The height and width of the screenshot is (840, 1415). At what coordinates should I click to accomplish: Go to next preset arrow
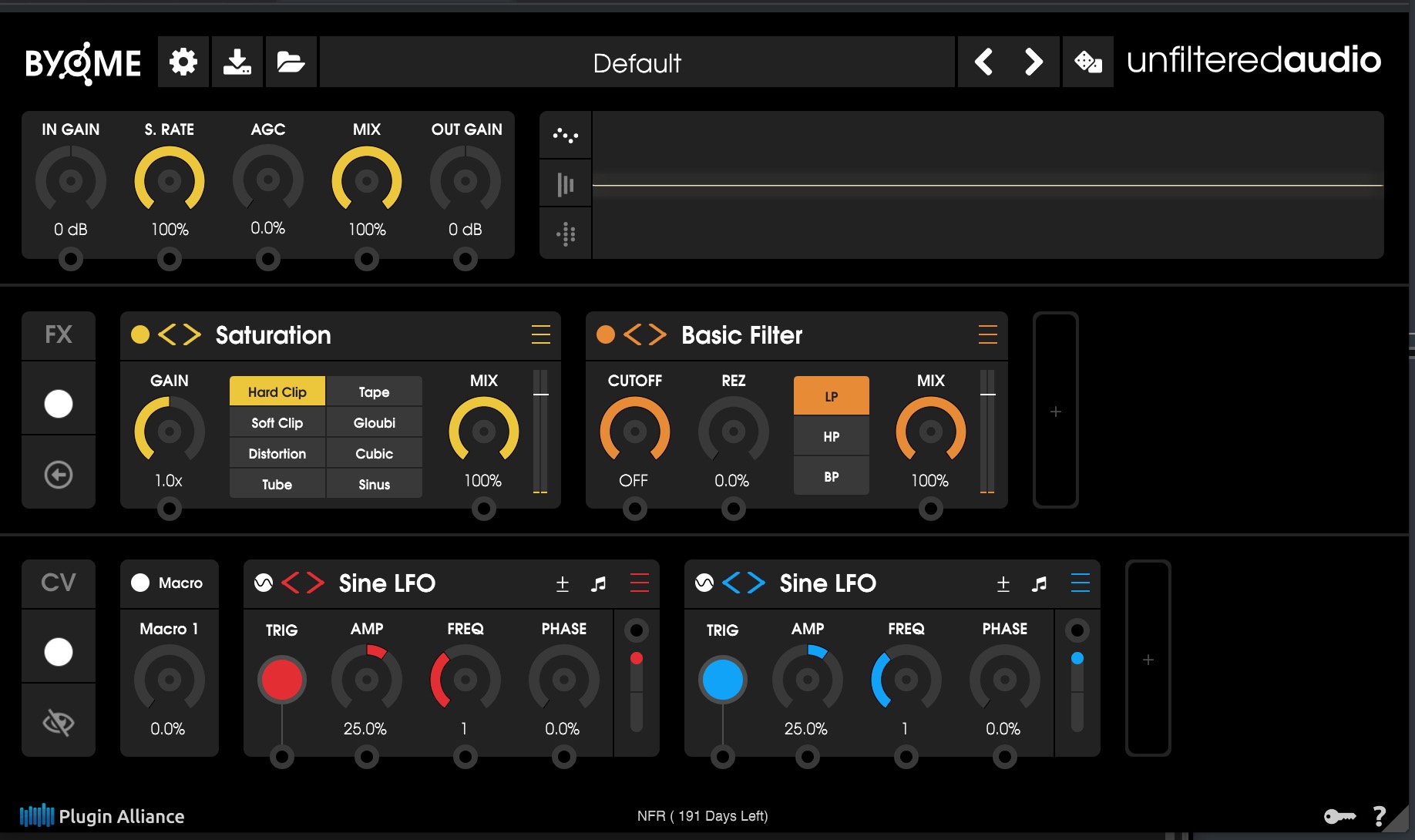pyautogui.click(x=1034, y=62)
